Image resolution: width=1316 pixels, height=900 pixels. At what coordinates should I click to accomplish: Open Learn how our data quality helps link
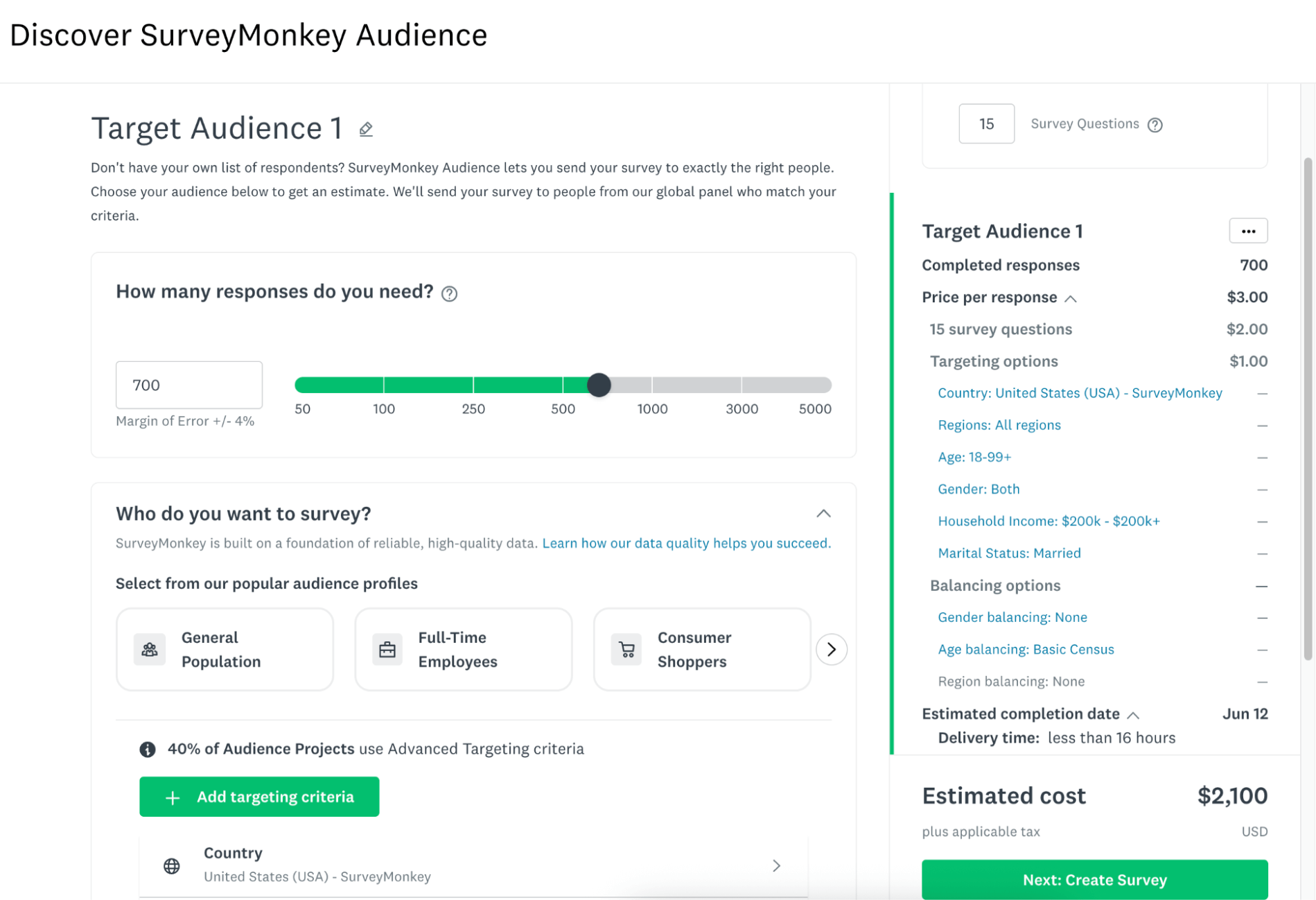686,543
